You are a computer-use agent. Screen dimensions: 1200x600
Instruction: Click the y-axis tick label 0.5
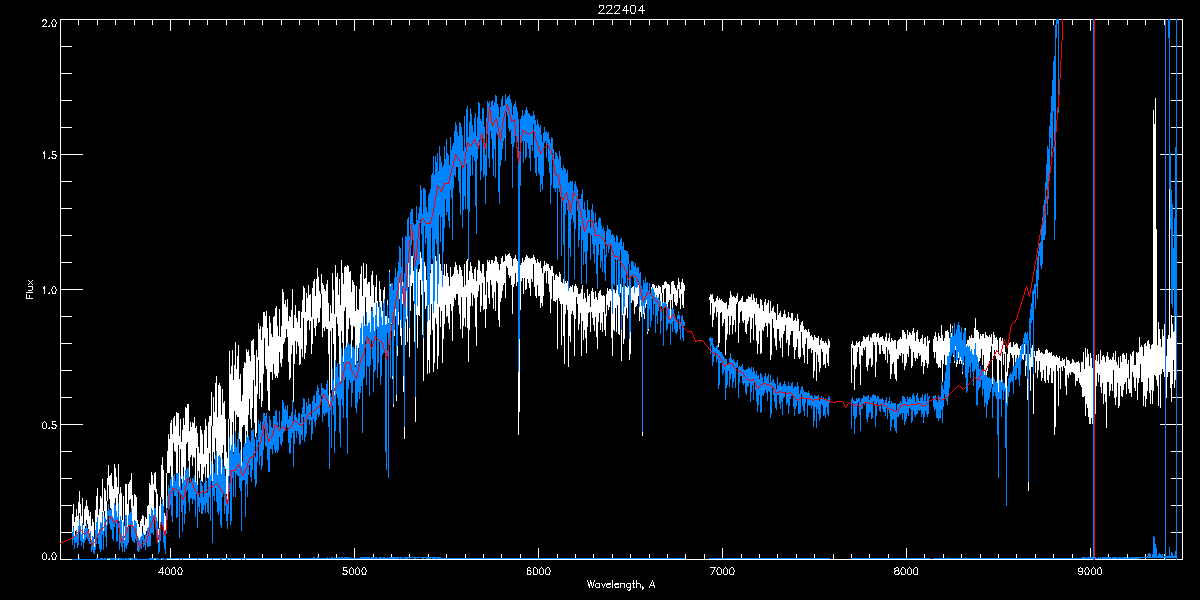point(48,424)
